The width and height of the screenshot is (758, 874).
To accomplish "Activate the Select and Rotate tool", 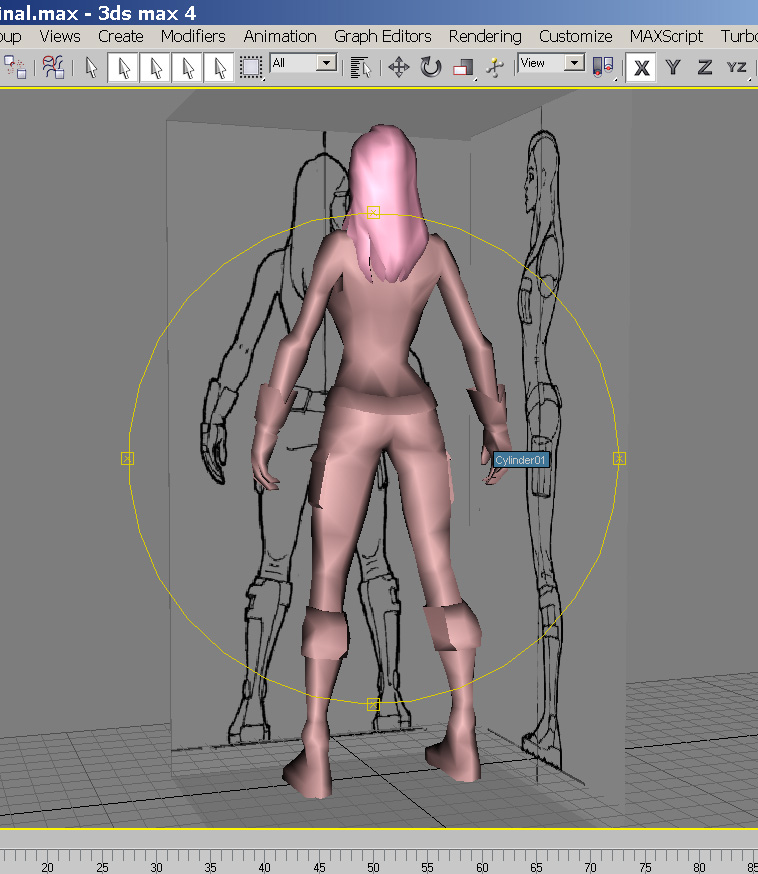I will tap(431, 67).
